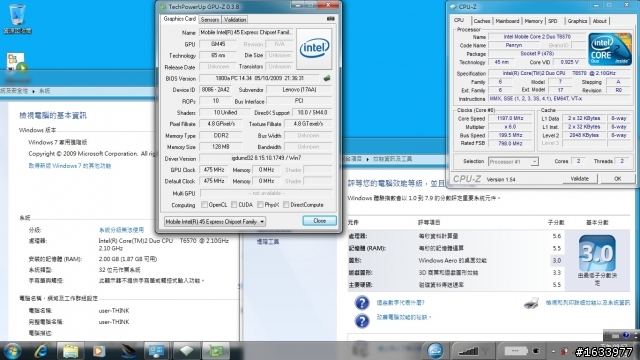Viewport: 640px width, 360px height.
Task: Click the Close button in GPU-Z
Action: point(320,221)
